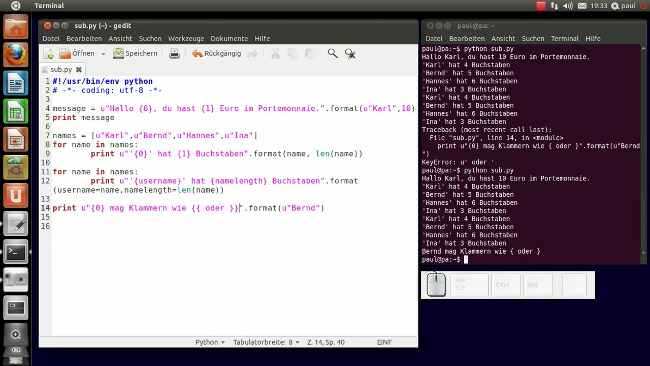Open terminal window Bearbeiten menu
The image size is (650, 366).
467,39
